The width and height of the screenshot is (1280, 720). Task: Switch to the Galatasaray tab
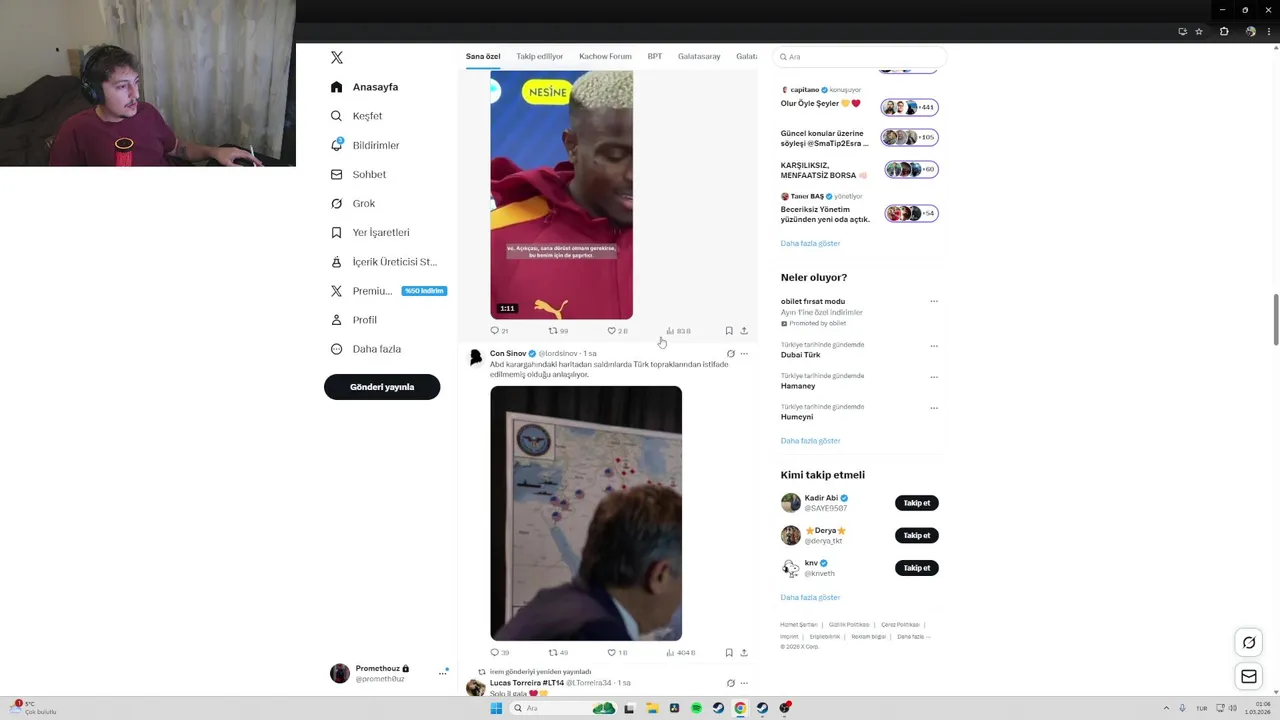point(699,56)
